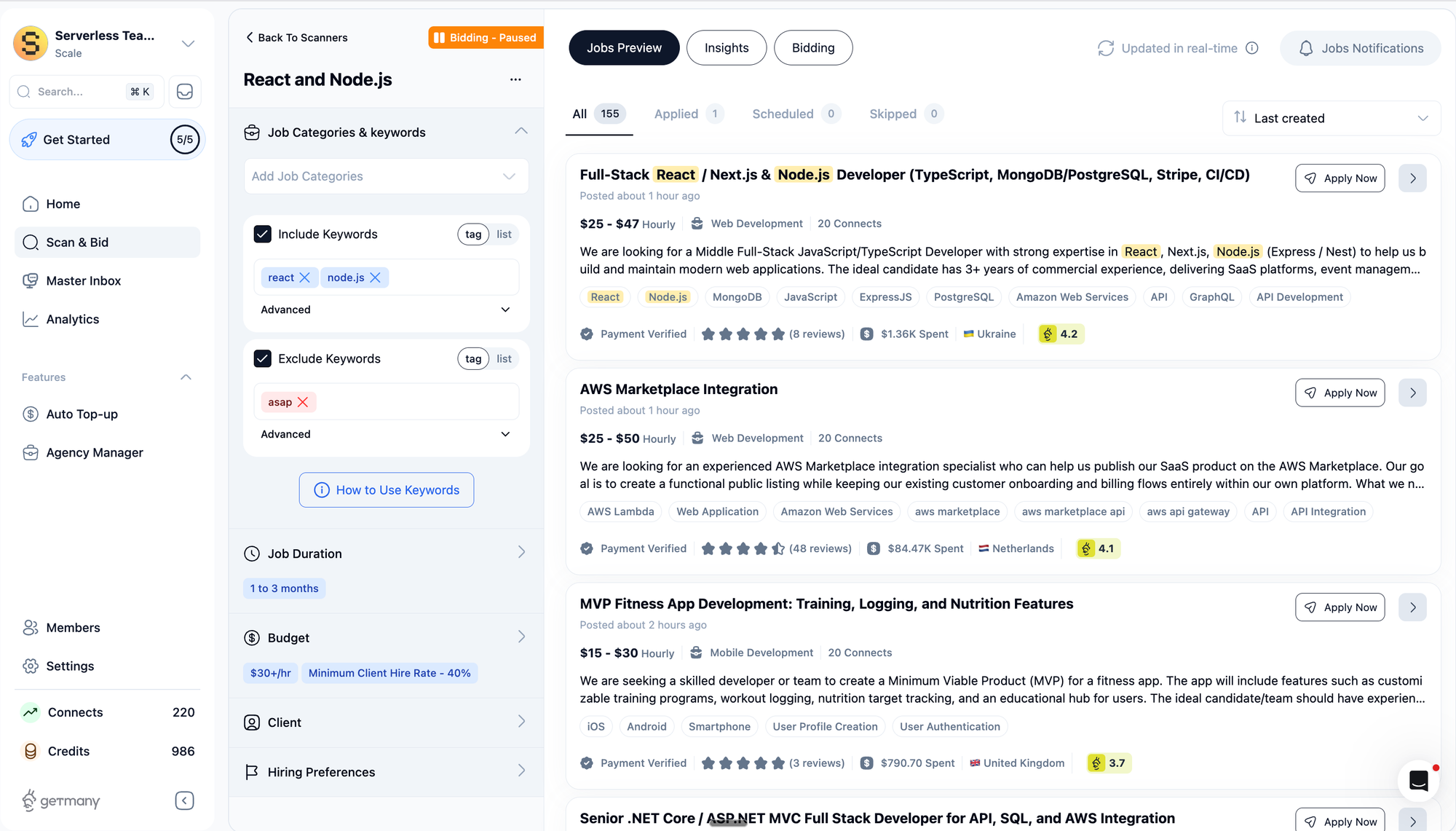Switch to the Insights tab
The height and width of the screenshot is (831, 1456).
click(x=726, y=48)
